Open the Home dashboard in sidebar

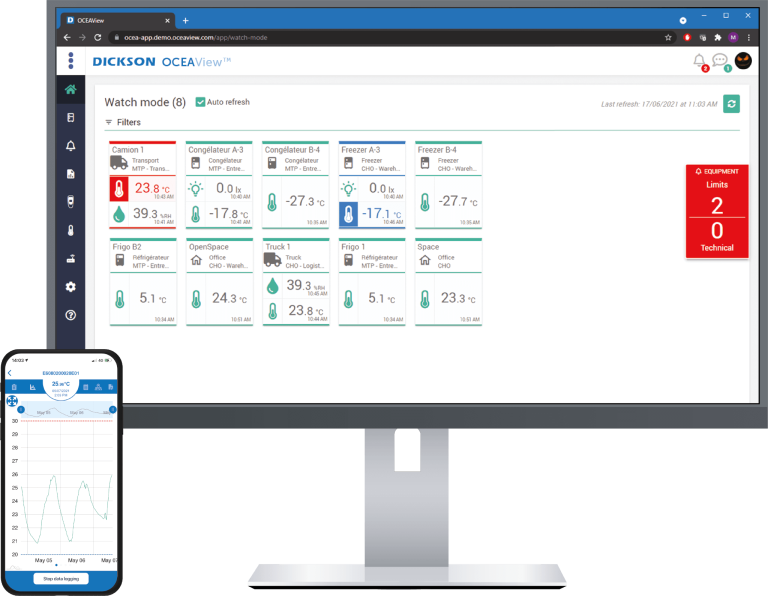(x=70, y=89)
